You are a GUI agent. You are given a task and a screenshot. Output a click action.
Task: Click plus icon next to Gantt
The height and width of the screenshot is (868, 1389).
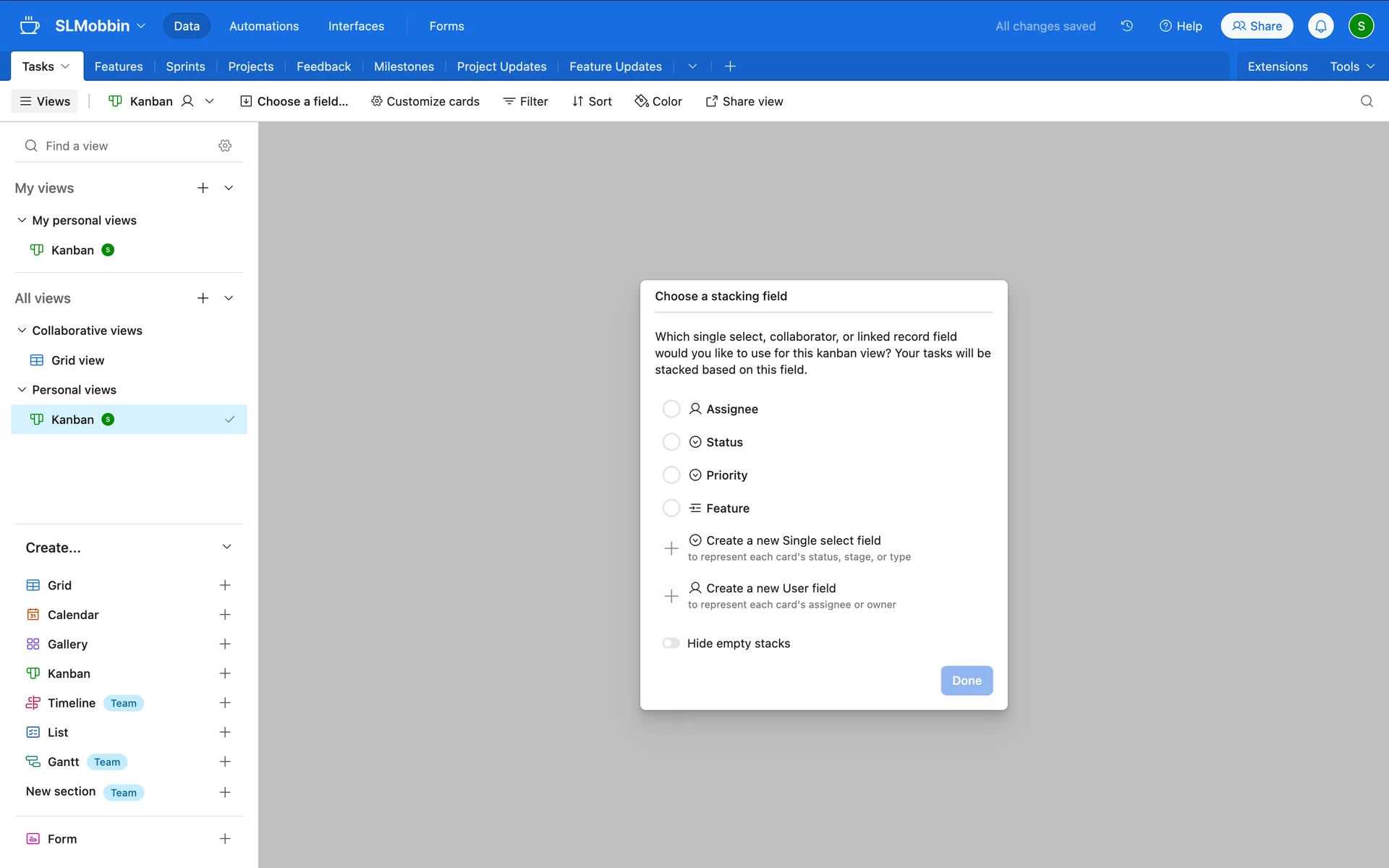(x=225, y=762)
